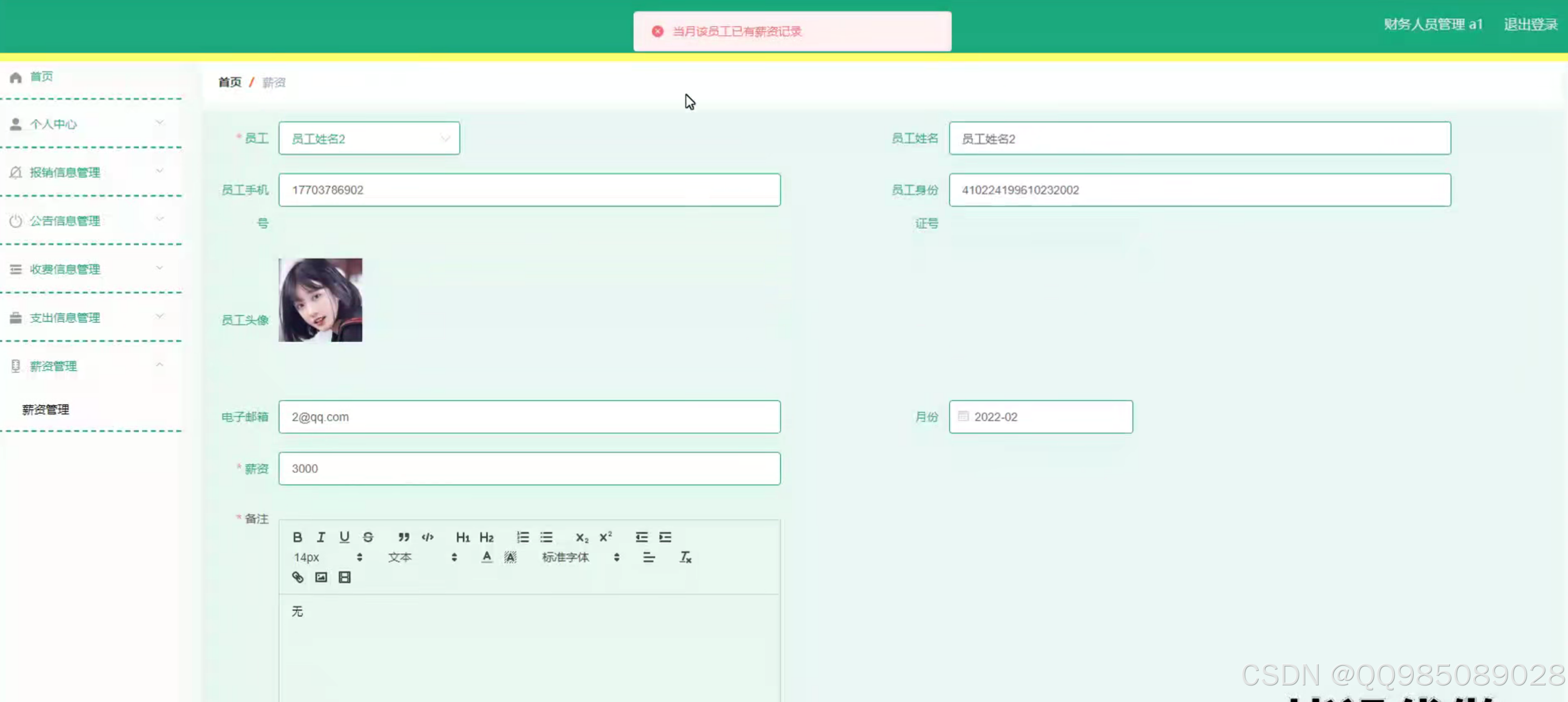This screenshot has width=1568, height=702.
Task: Open the text color picker
Action: point(486,557)
